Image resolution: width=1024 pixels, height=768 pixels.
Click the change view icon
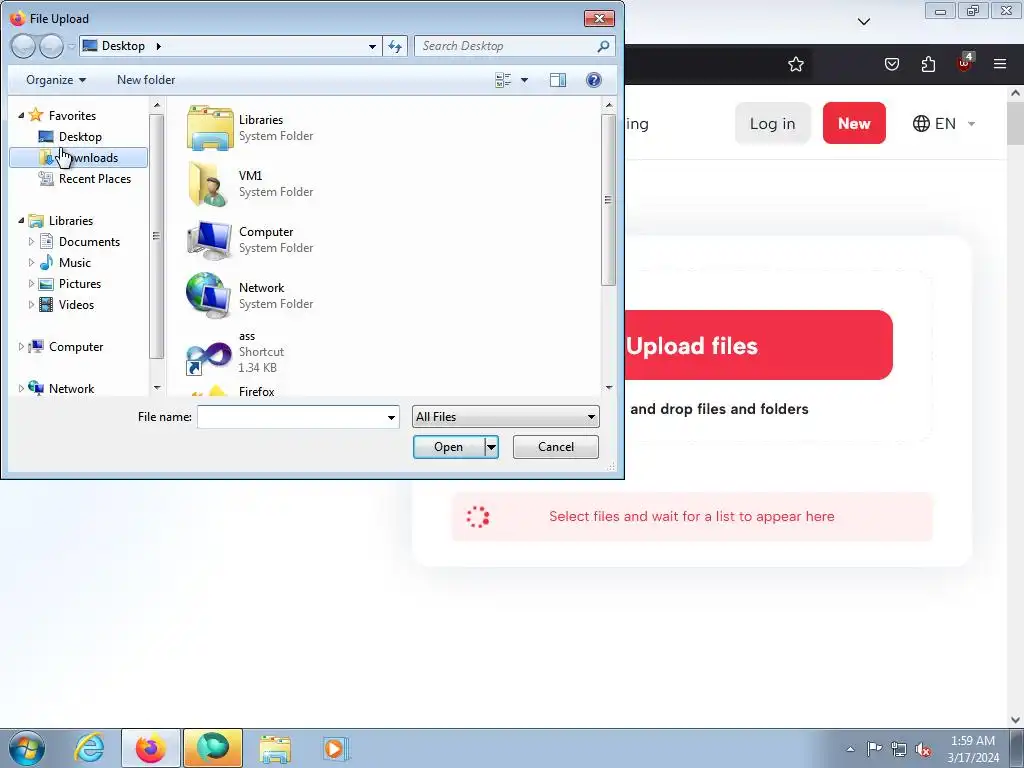504,80
